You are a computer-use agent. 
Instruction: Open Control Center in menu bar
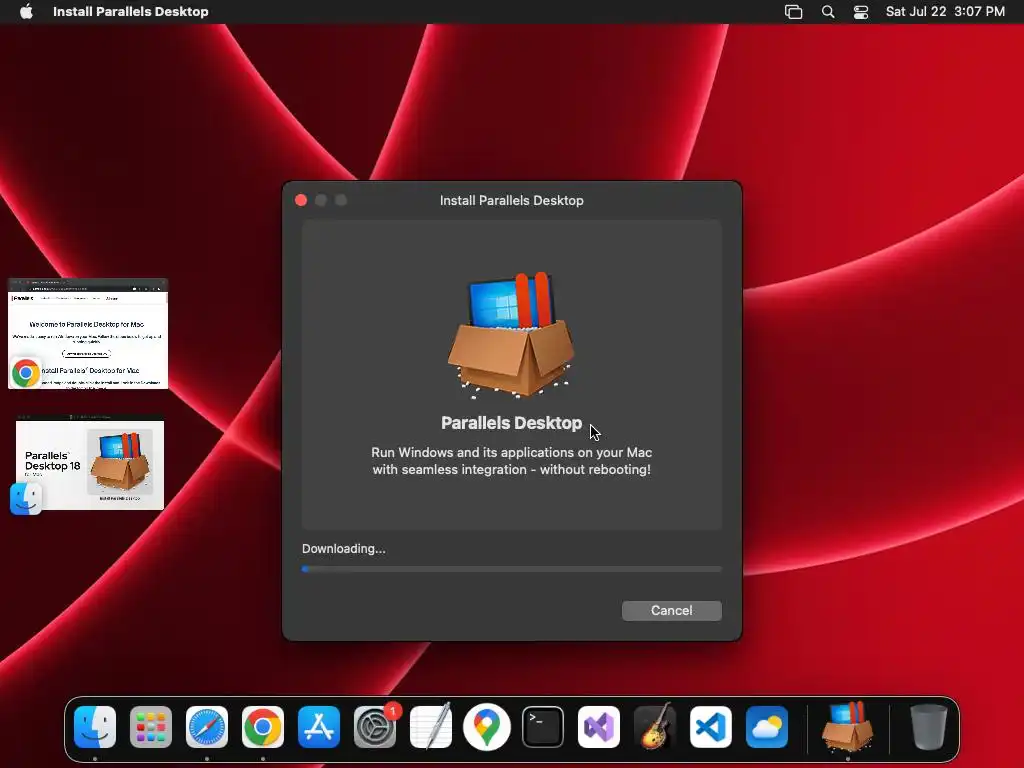point(861,12)
